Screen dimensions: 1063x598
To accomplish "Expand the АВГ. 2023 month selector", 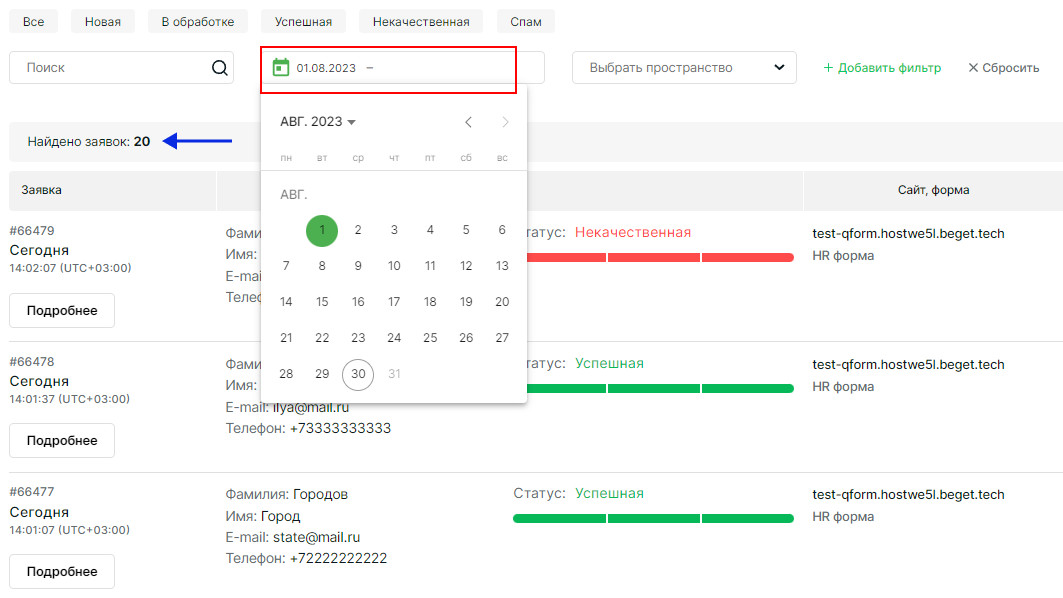I will [x=318, y=122].
